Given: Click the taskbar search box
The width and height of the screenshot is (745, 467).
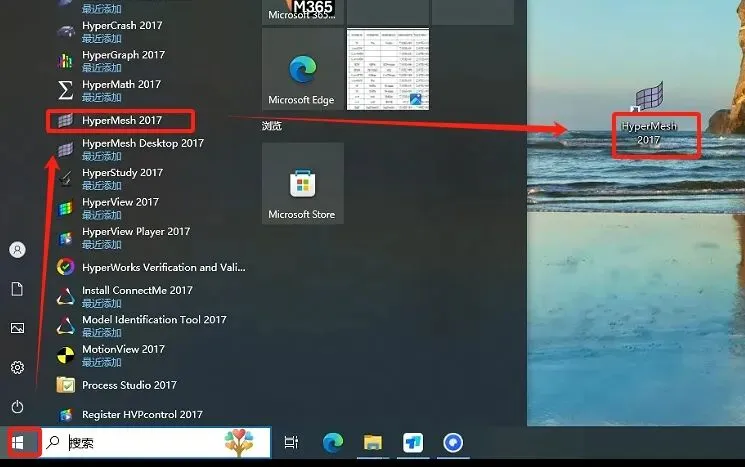Looking at the screenshot, I should point(157,443).
